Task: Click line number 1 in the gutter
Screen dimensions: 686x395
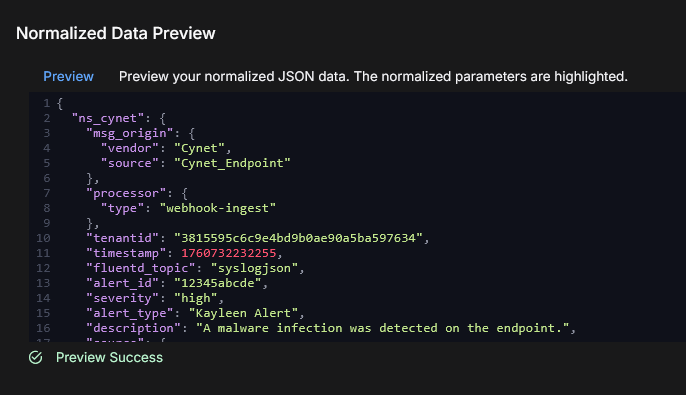Action: (x=46, y=103)
